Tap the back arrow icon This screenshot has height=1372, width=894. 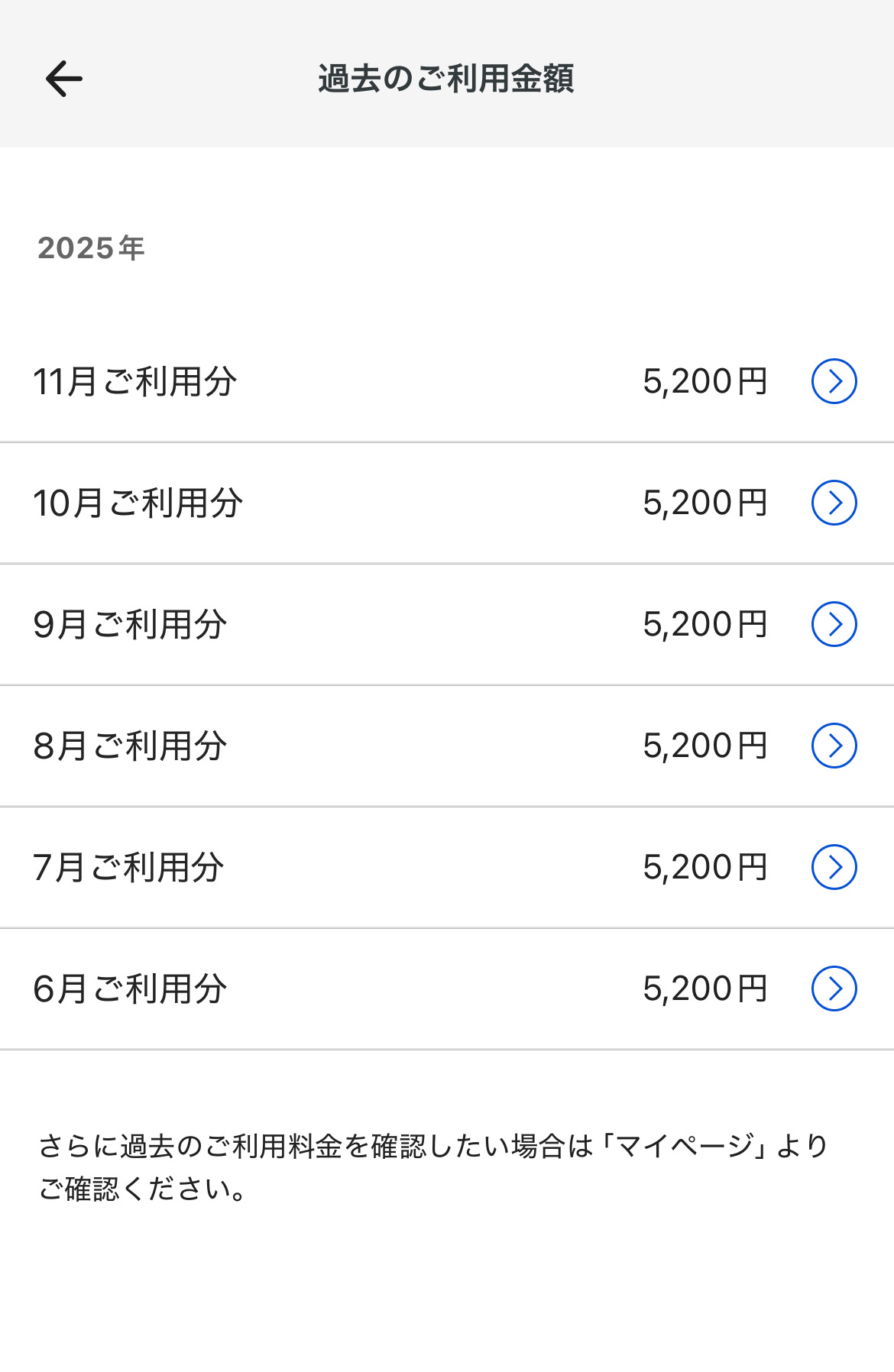[x=64, y=79]
